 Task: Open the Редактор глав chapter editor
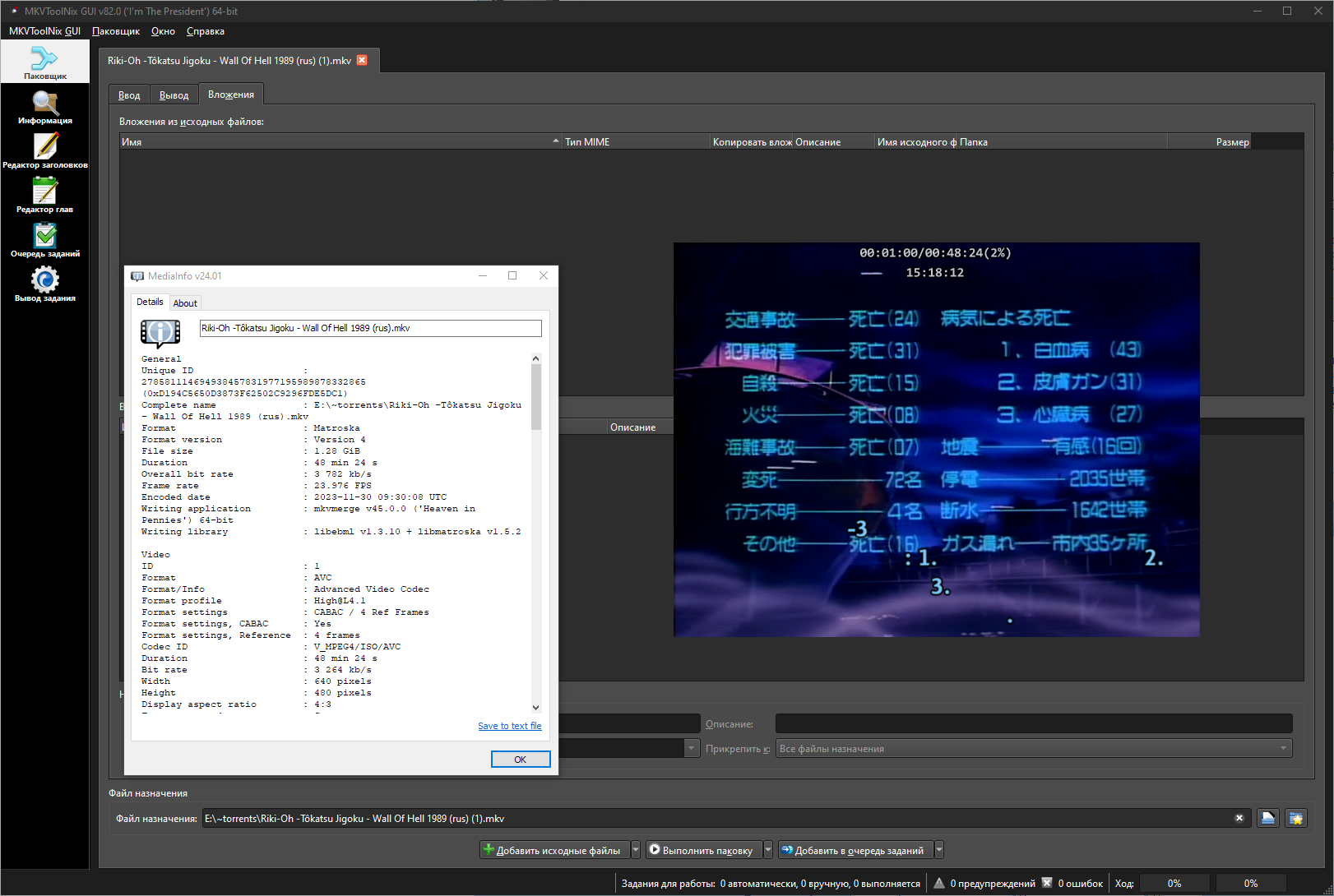(45, 196)
